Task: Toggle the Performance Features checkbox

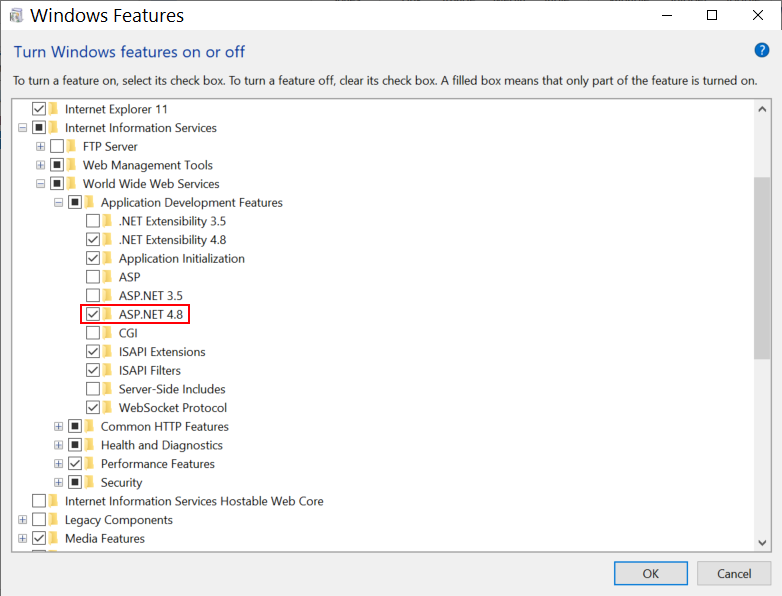Action: pos(75,464)
